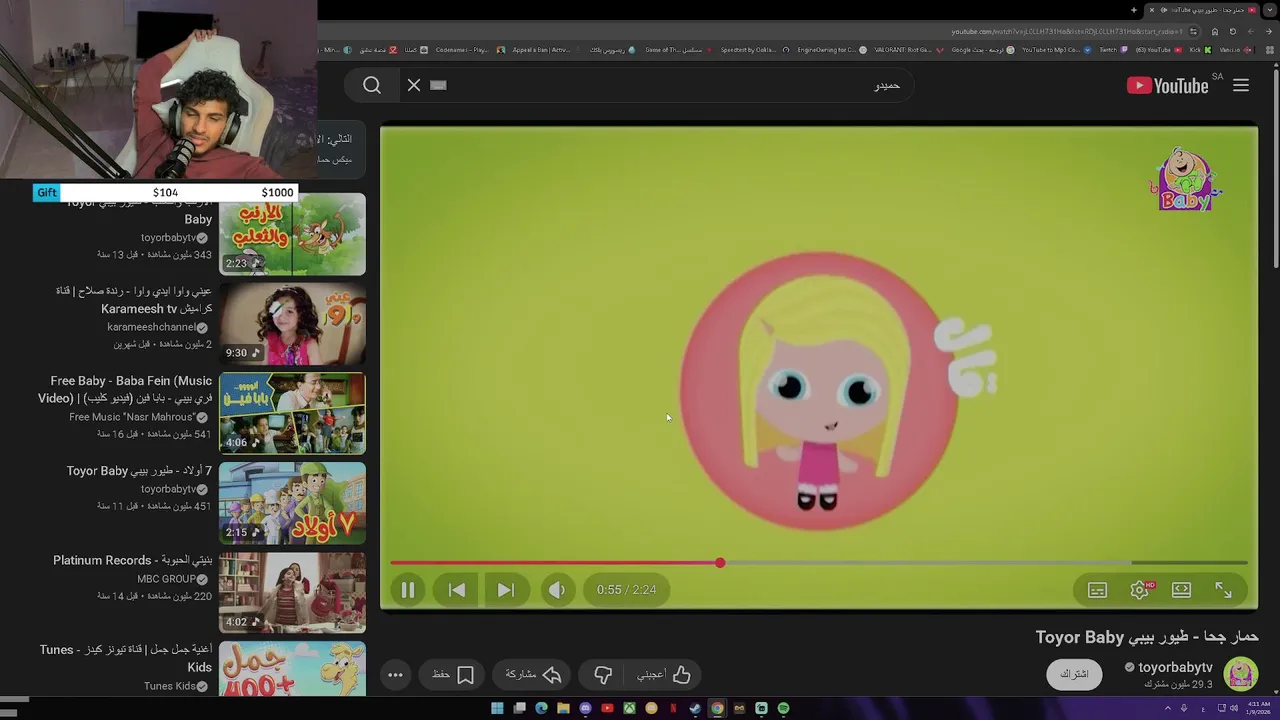Image resolution: width=1280 pixels, height=720 pixels.
Task: Expand the system tray hidden icons
Action: pyautogui.click(x=1167, y=708)
